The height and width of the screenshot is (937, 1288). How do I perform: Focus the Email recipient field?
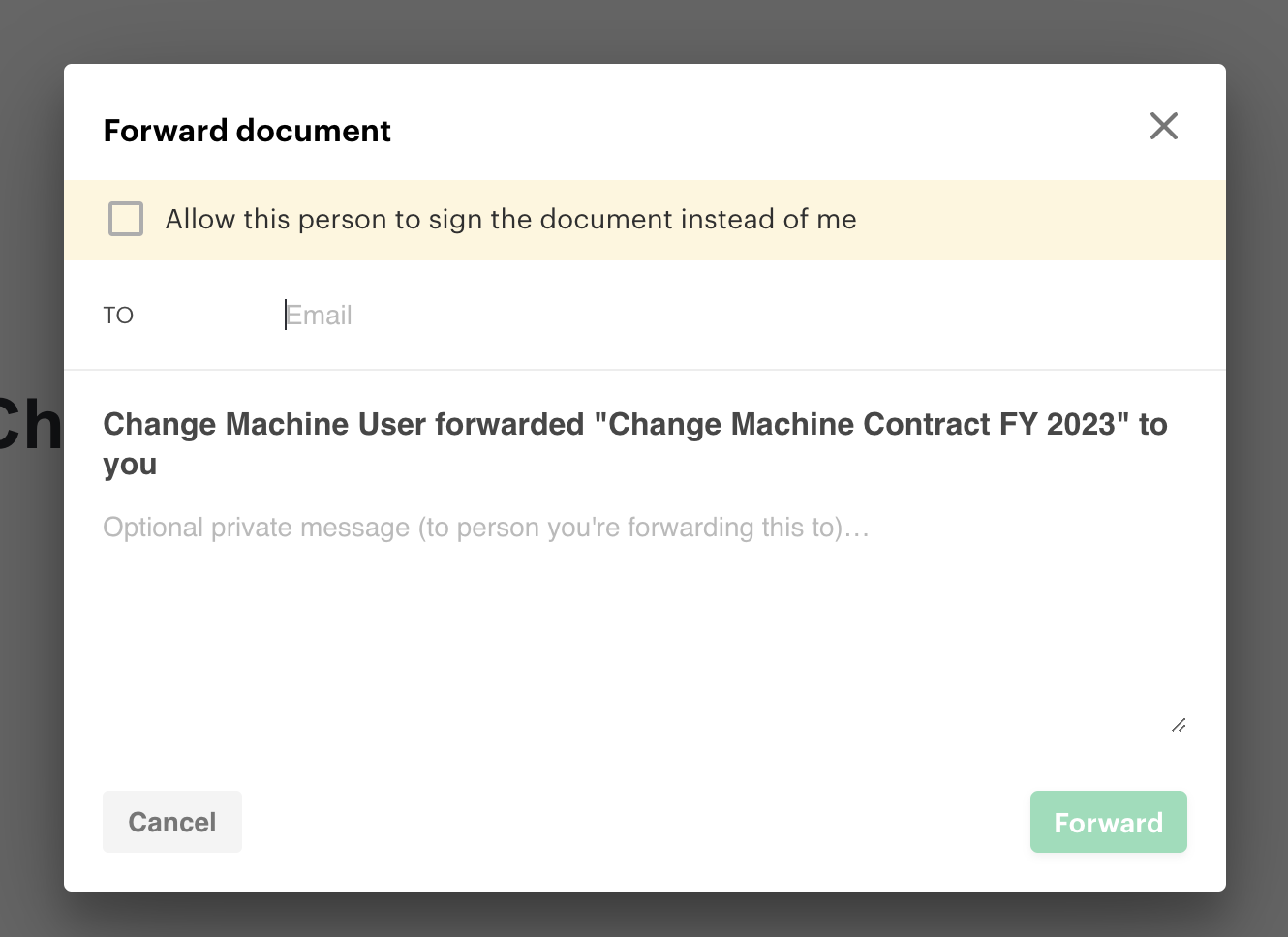point(678,316)
